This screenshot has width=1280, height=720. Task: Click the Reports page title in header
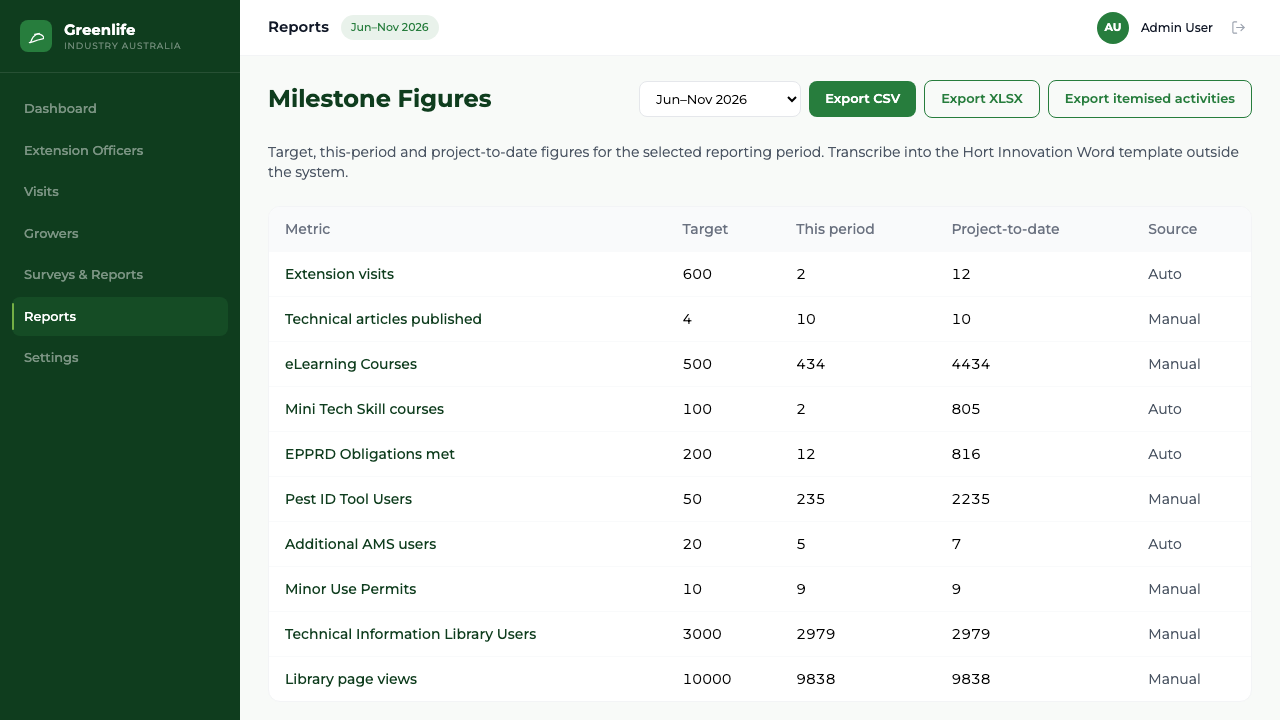298,27
